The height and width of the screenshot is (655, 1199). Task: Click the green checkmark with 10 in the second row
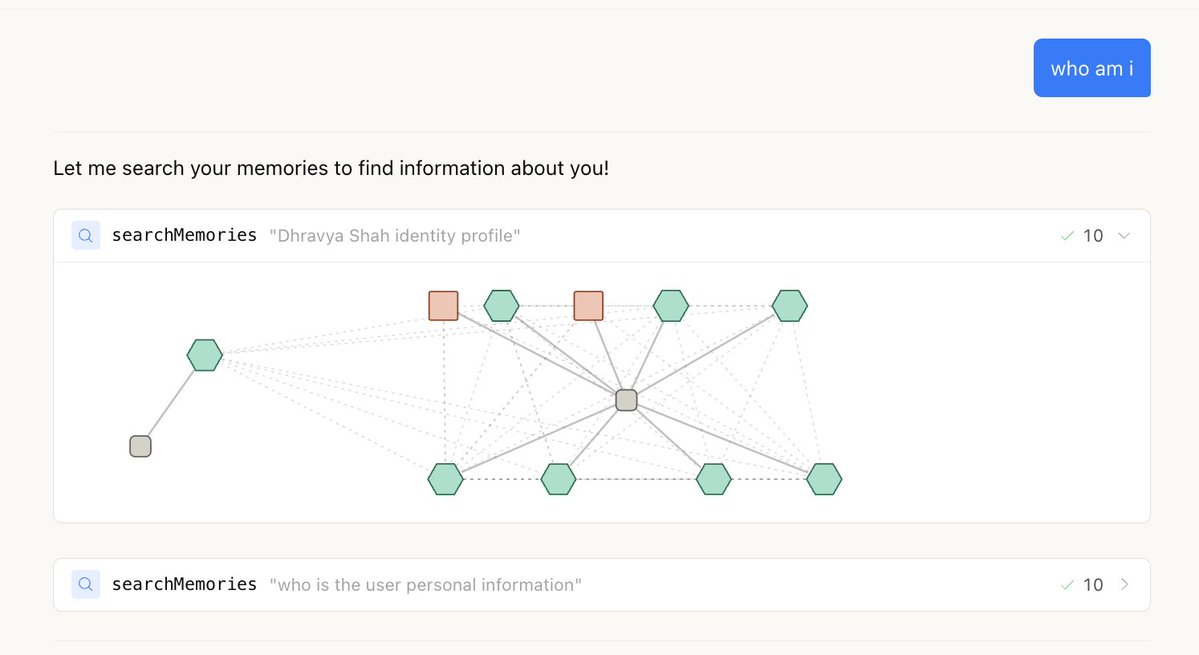point(1082,585)
